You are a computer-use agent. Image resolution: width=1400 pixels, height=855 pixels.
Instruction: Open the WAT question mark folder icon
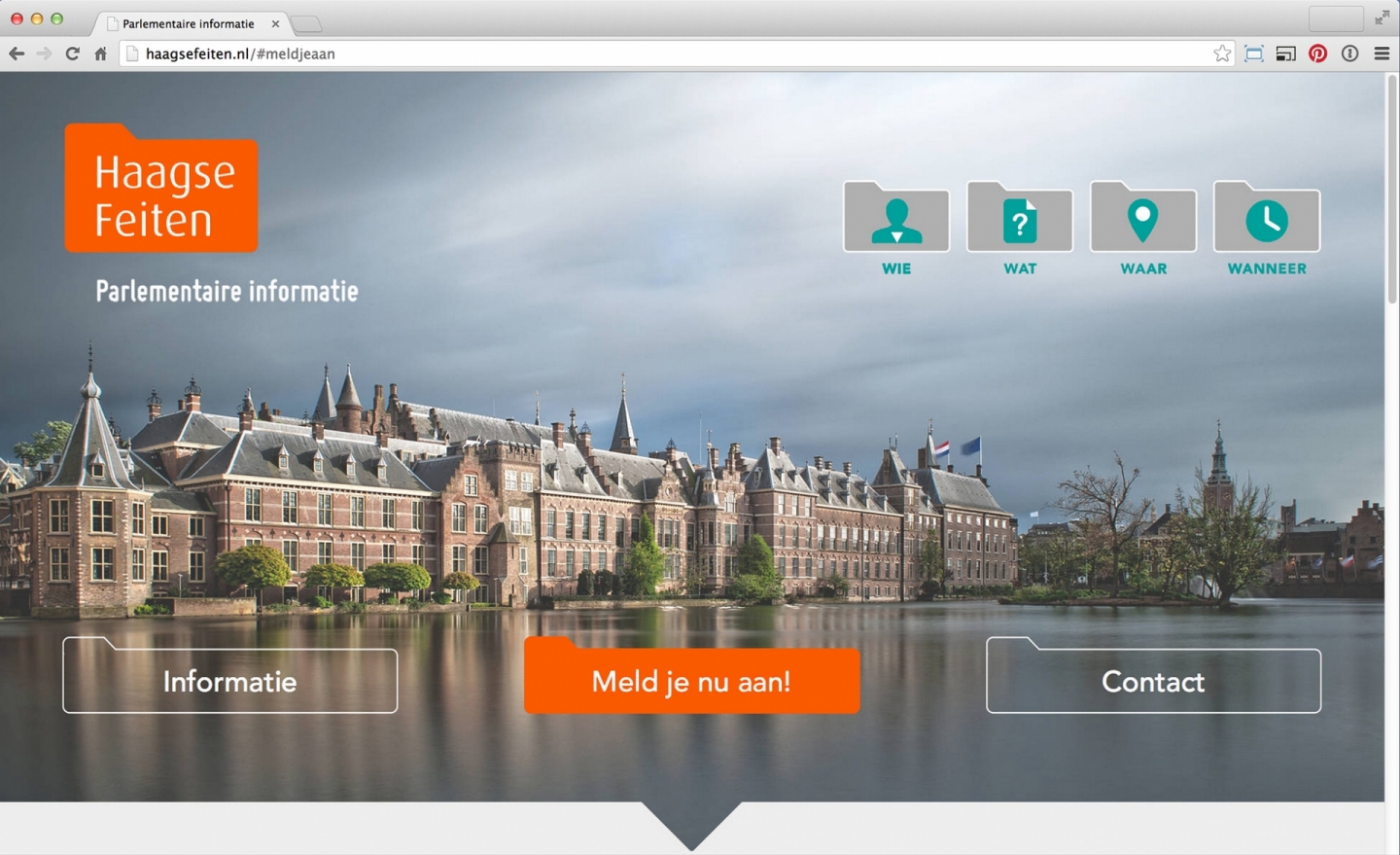tap(1019, 220)
